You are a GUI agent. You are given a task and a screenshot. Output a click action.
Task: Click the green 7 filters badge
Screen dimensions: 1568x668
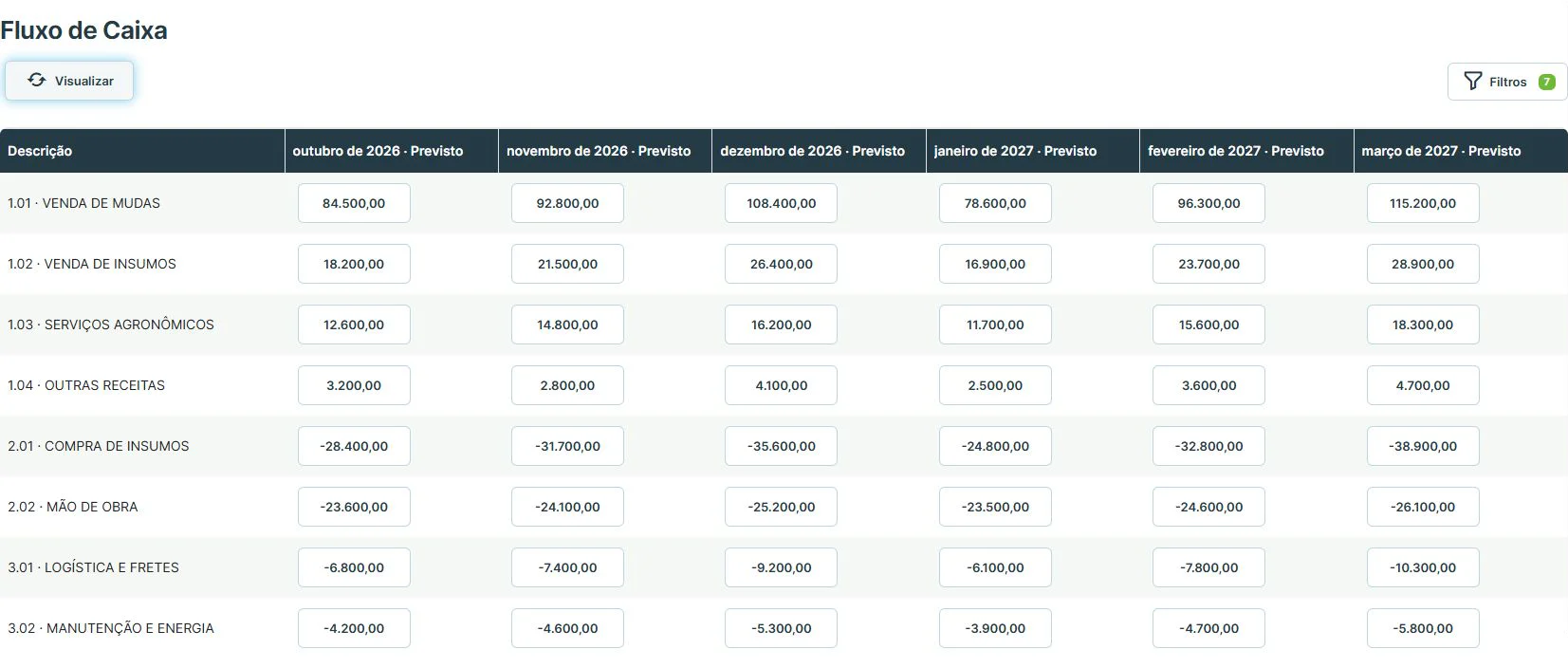pyautogui.click(x=1546, y=82)
